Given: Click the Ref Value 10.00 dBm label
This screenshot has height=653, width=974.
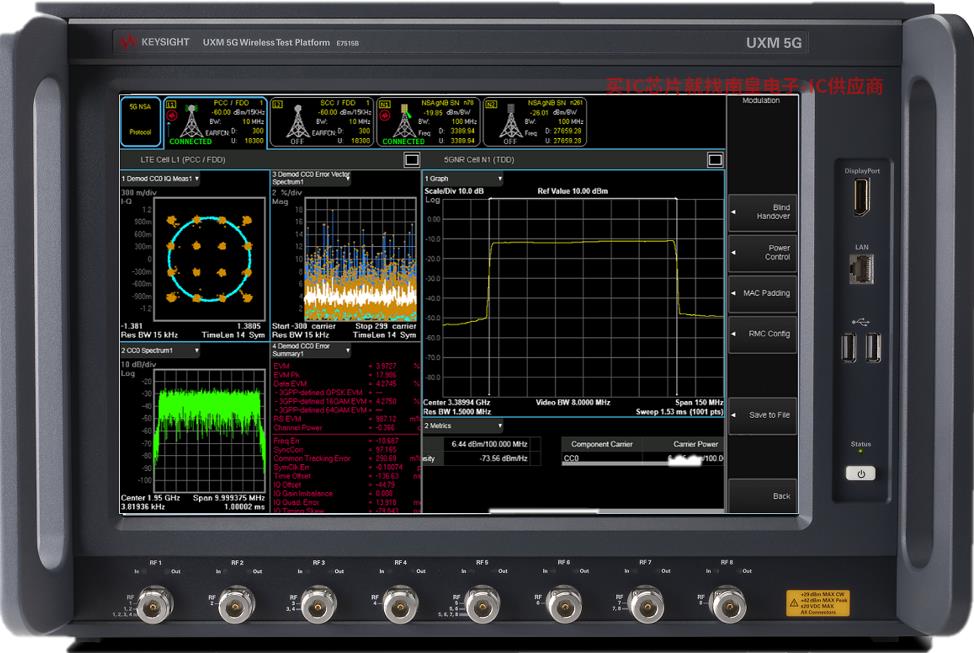Looking at the screenshot, I should coord(573,191).
